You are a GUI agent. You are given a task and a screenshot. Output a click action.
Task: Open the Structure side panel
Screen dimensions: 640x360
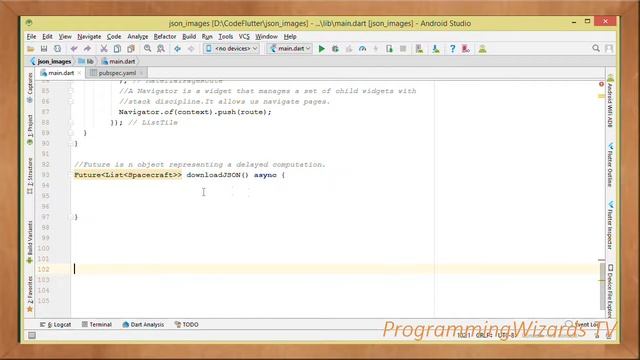click(x=30, y=176)
